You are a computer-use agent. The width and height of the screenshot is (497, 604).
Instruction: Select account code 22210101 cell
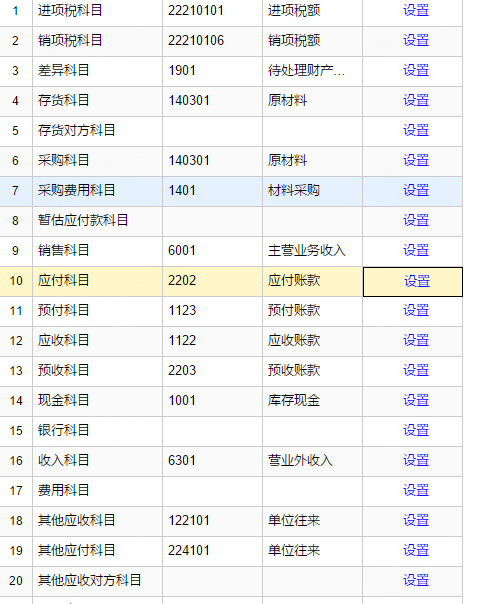tap(212, 11)
